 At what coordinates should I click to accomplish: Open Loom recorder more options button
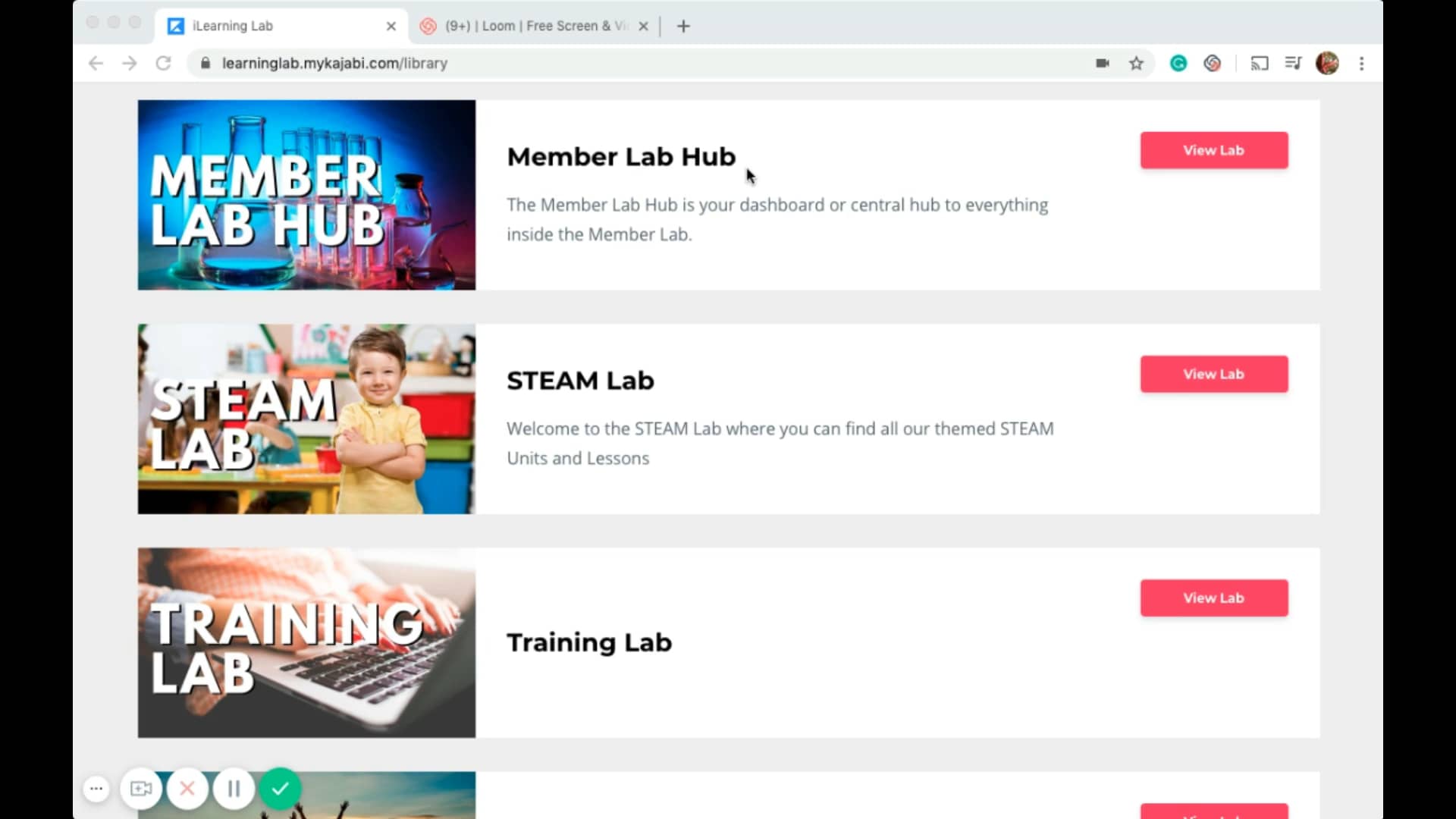pos(96,789)
